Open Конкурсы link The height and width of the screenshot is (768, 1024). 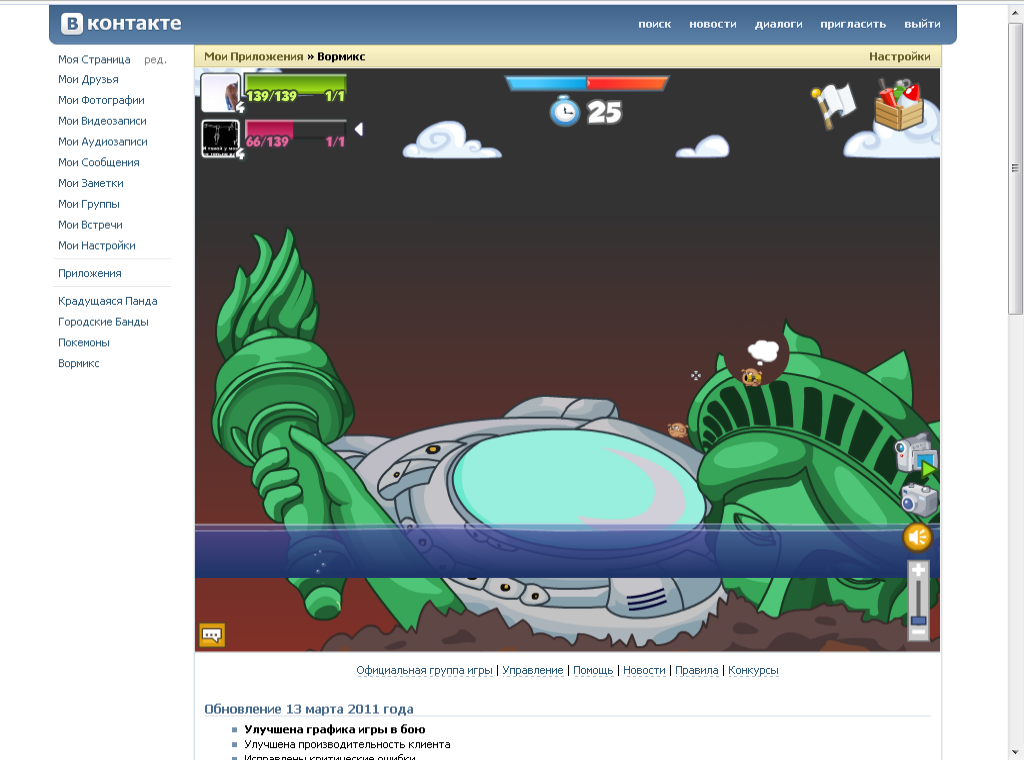tap(753, 670)
